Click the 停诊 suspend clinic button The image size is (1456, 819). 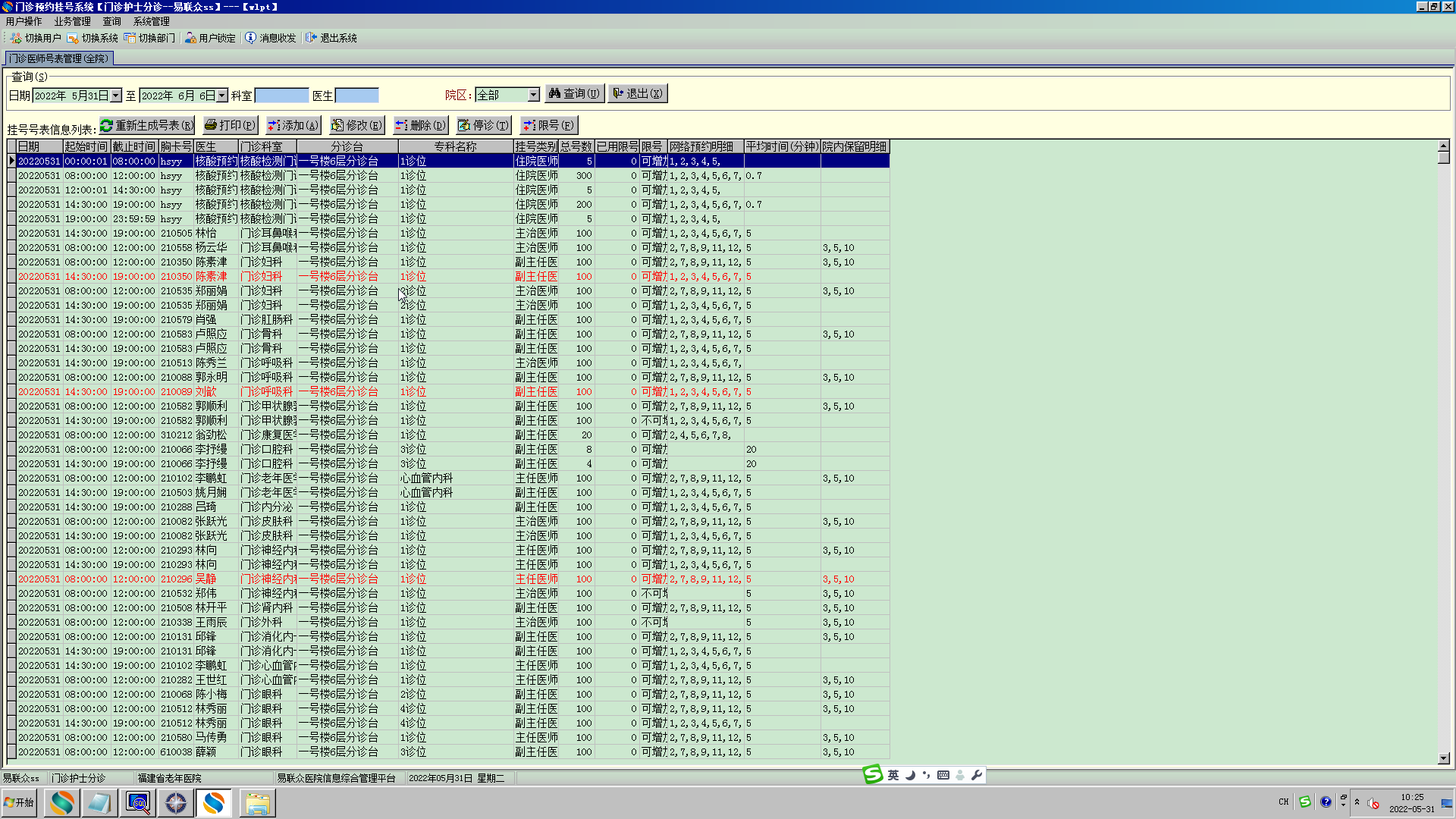(483, 125)
